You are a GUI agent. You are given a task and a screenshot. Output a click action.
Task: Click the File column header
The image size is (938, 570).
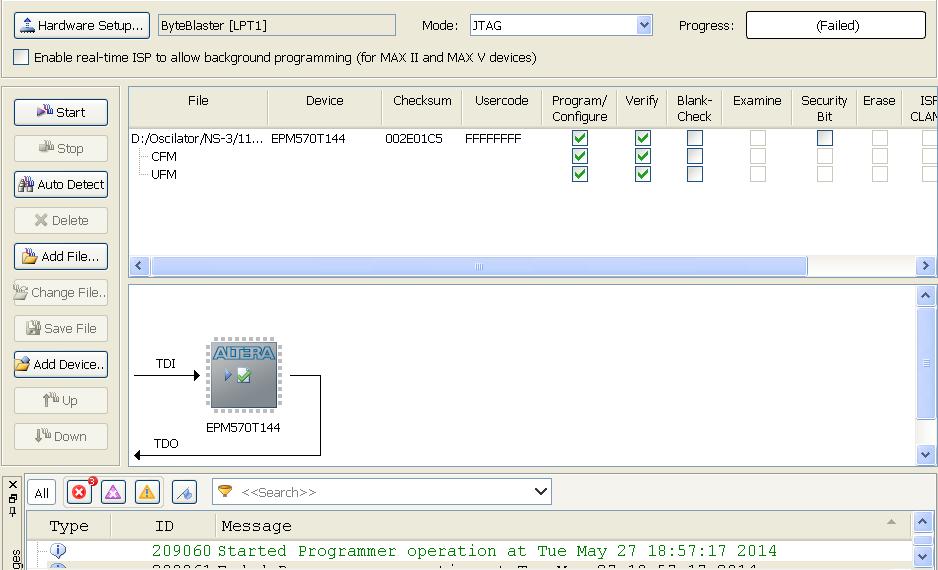(x=198, y=108)
